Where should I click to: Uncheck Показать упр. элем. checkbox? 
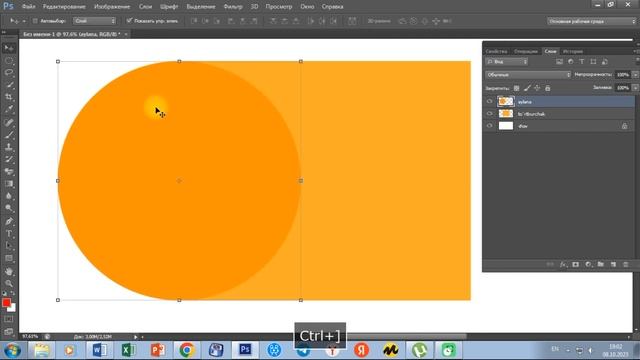129,20
